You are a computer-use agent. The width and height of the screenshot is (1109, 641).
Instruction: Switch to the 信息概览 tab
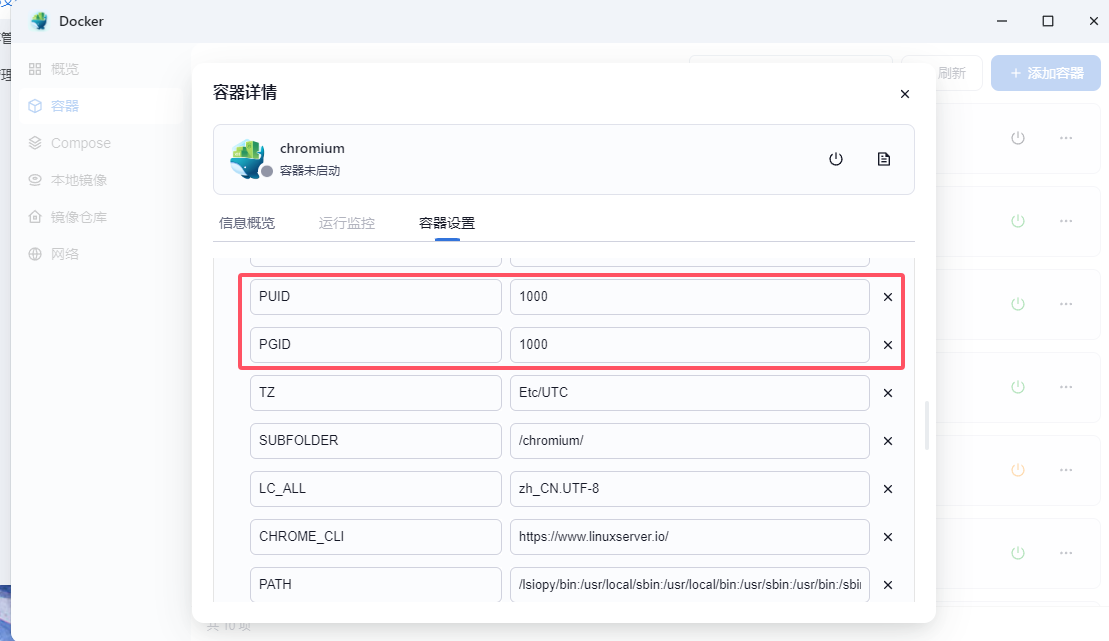tap(247, 223)
